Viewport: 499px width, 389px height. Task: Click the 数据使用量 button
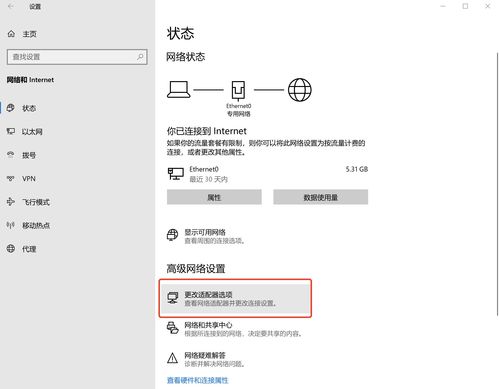pyautogui.click(x=321, y=197)
